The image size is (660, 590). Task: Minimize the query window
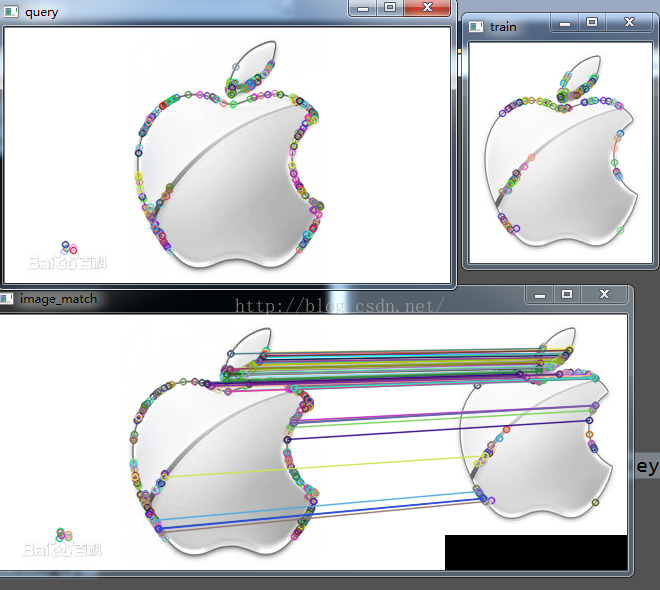click(363, 8)
